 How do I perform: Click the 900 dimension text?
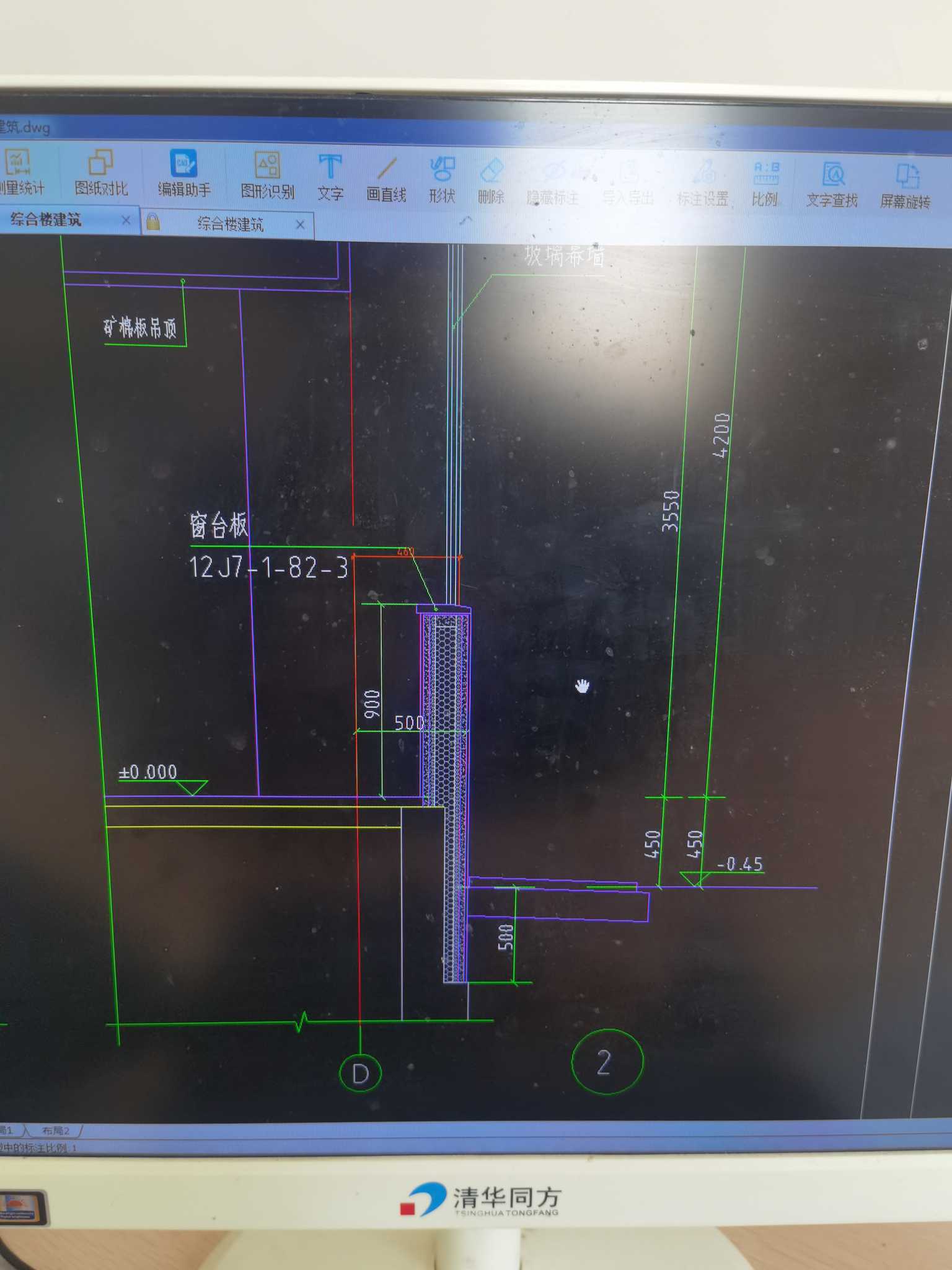click(x=372, y=704)
